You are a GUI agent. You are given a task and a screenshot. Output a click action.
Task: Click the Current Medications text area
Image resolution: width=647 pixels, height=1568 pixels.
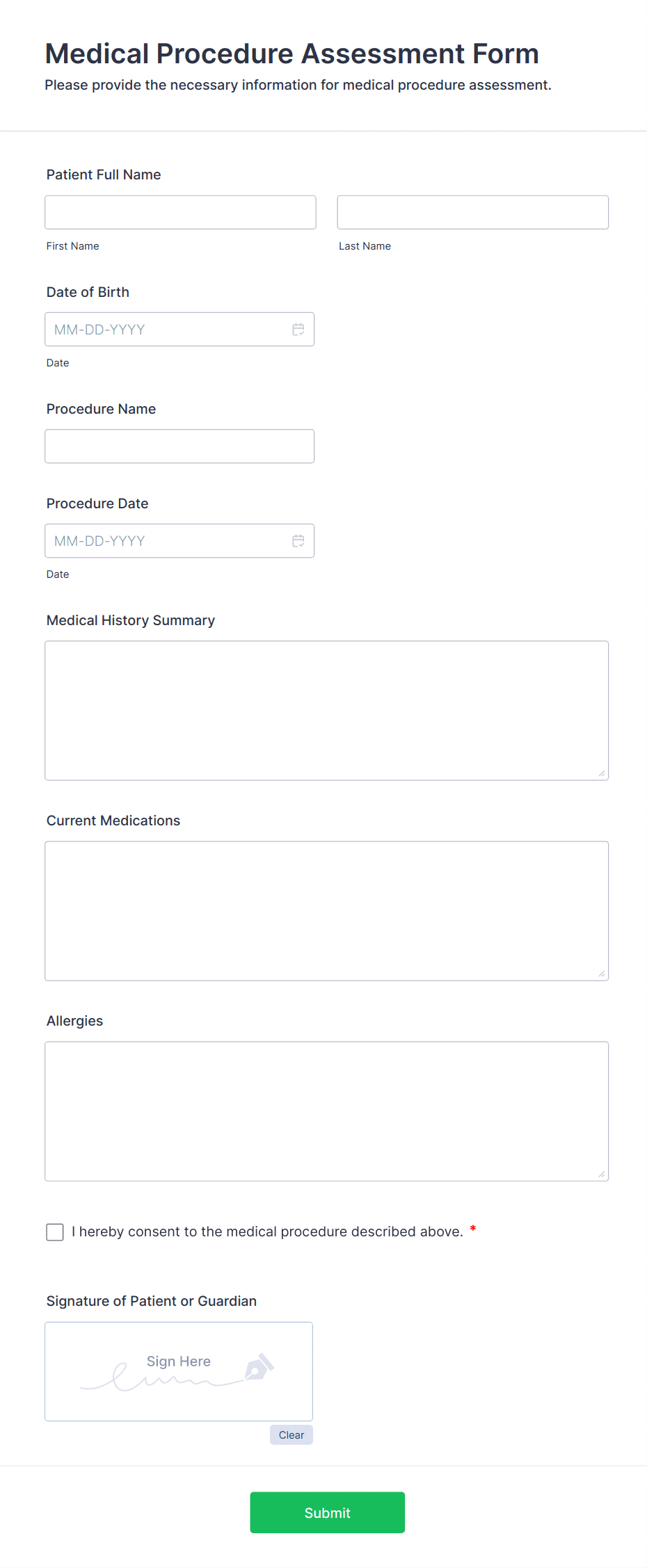coord(326,910)
